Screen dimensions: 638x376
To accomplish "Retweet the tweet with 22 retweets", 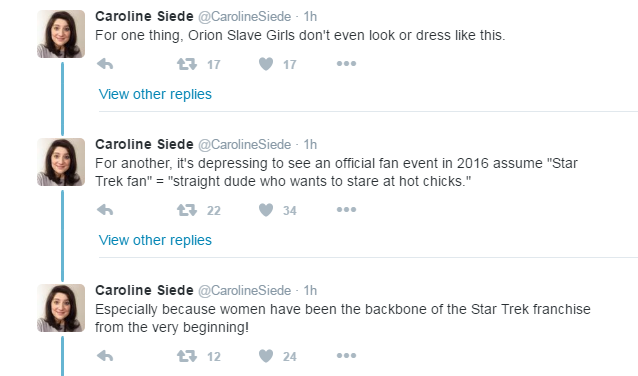I will point(187,210).
